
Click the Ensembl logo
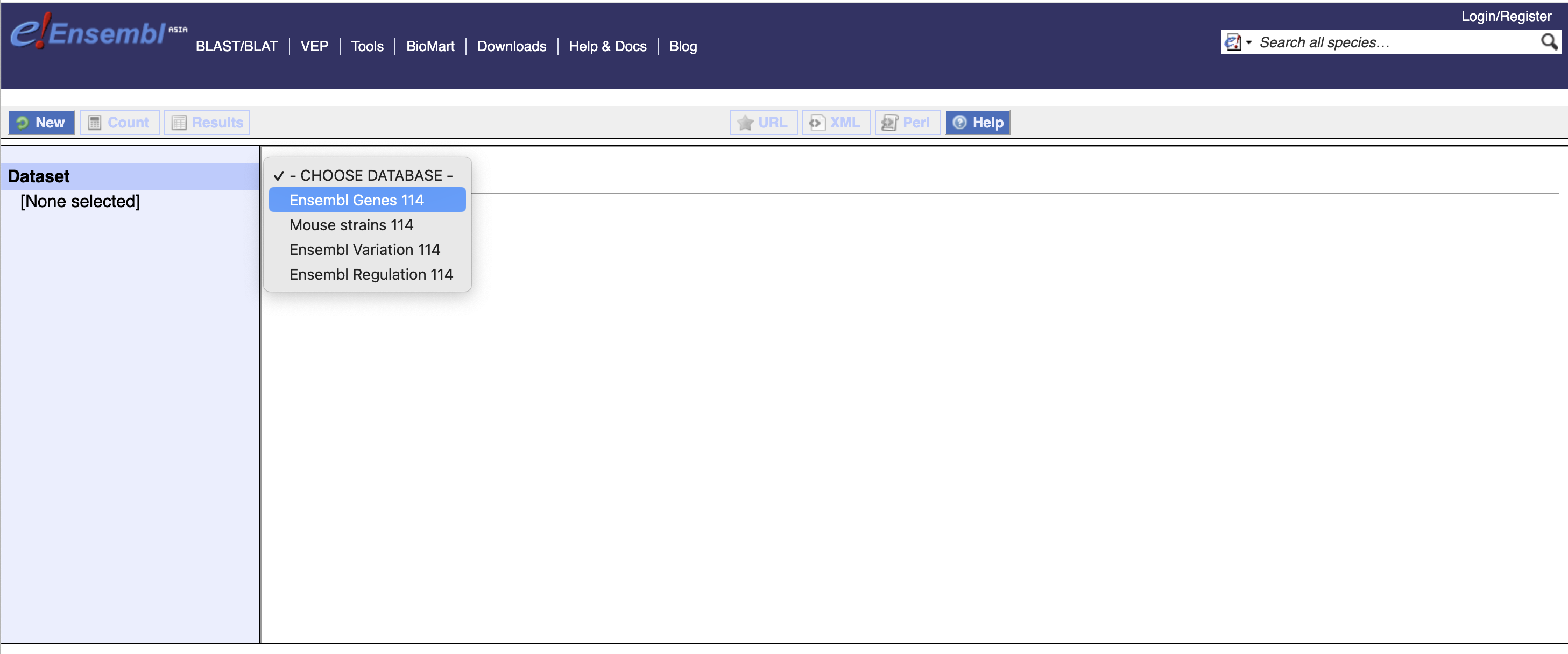coord(97,31)
